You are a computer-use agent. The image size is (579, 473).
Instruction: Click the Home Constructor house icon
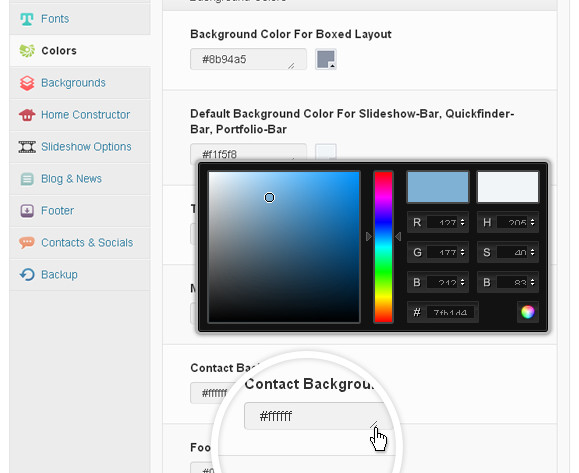click(x=27, y=115)
